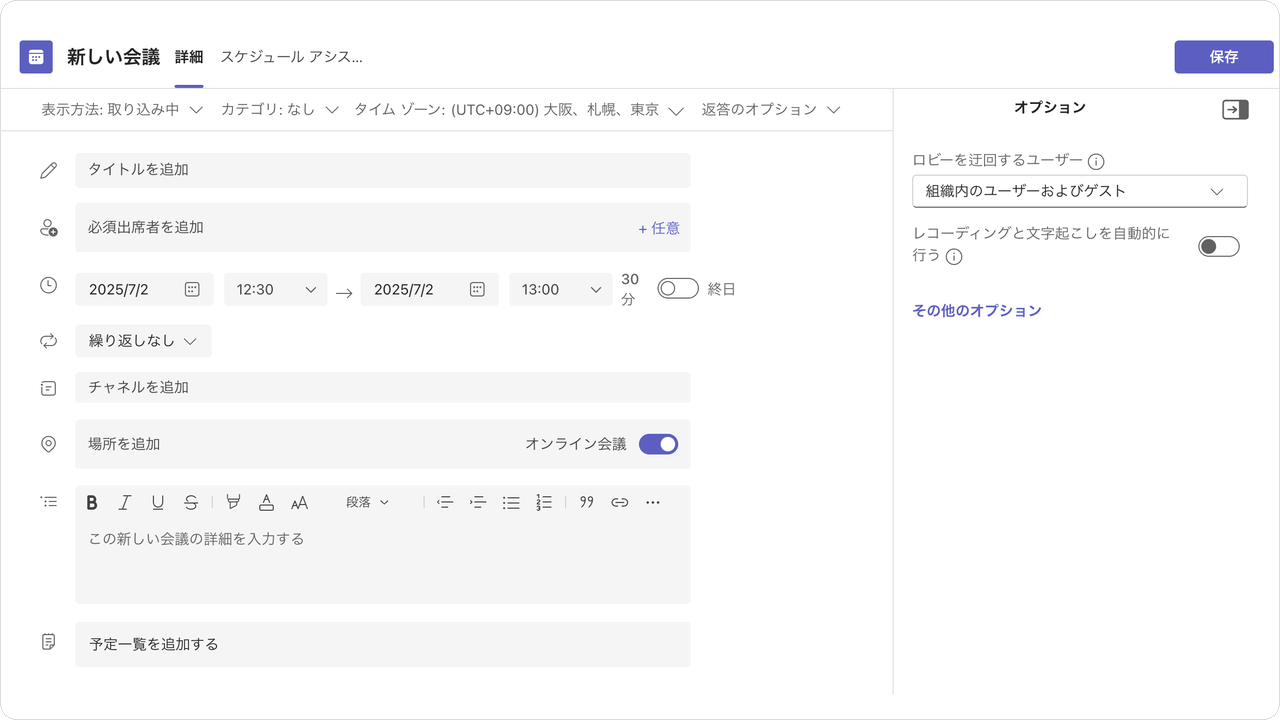Open the font size tool
Screen dimensions: 1280x720
(x=299, y=503)
